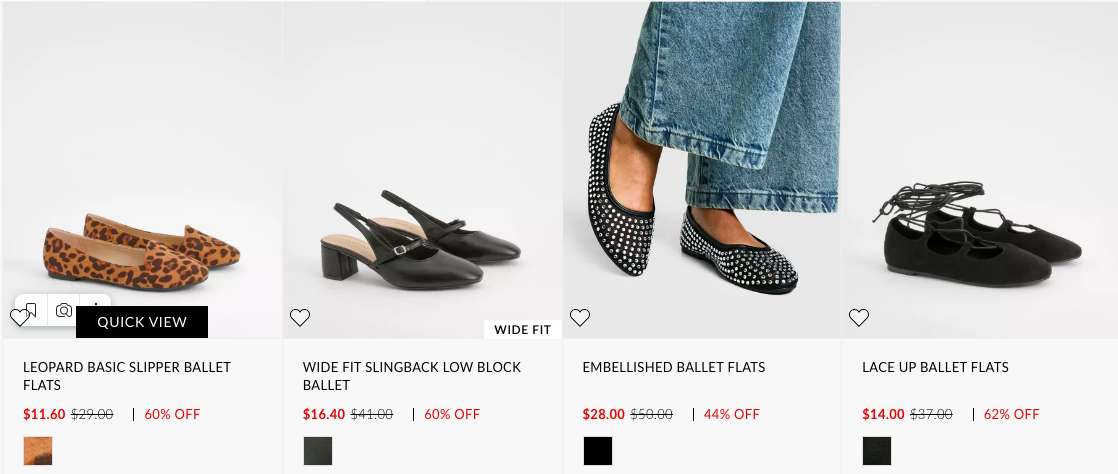The image size is (1118, 474).
Task: Click heart icon on Lace Up Ballet Flats
Action: click(x=858, y=318)
